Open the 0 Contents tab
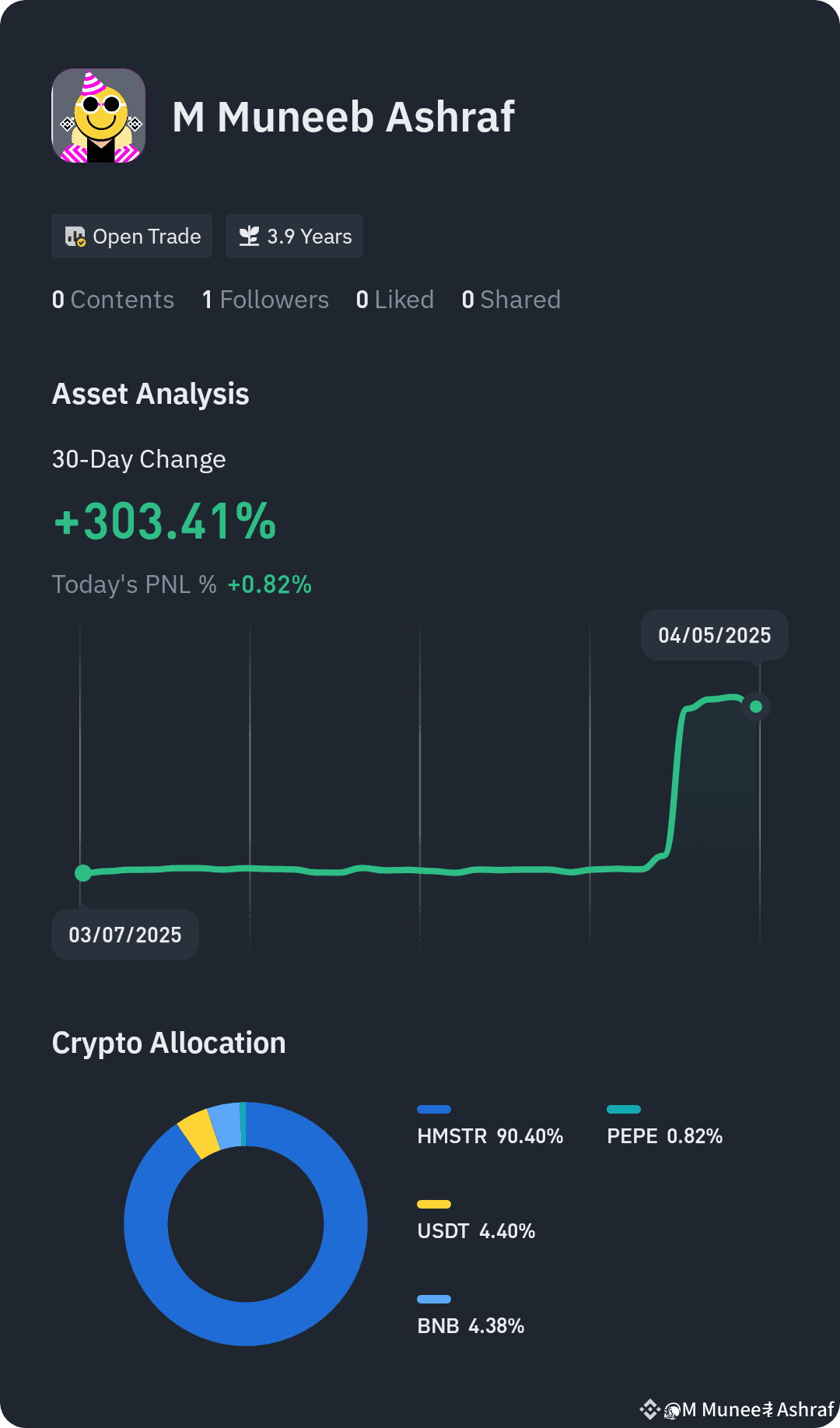The image size is (840, 1428). click(x=113, y=300)
